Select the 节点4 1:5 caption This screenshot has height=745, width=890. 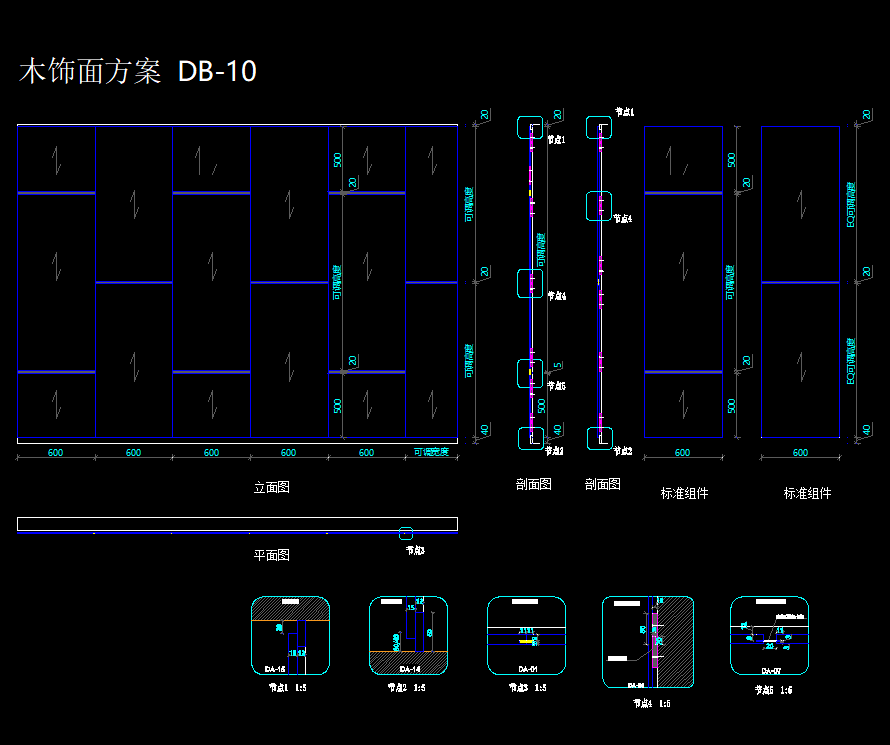(652, 704)
